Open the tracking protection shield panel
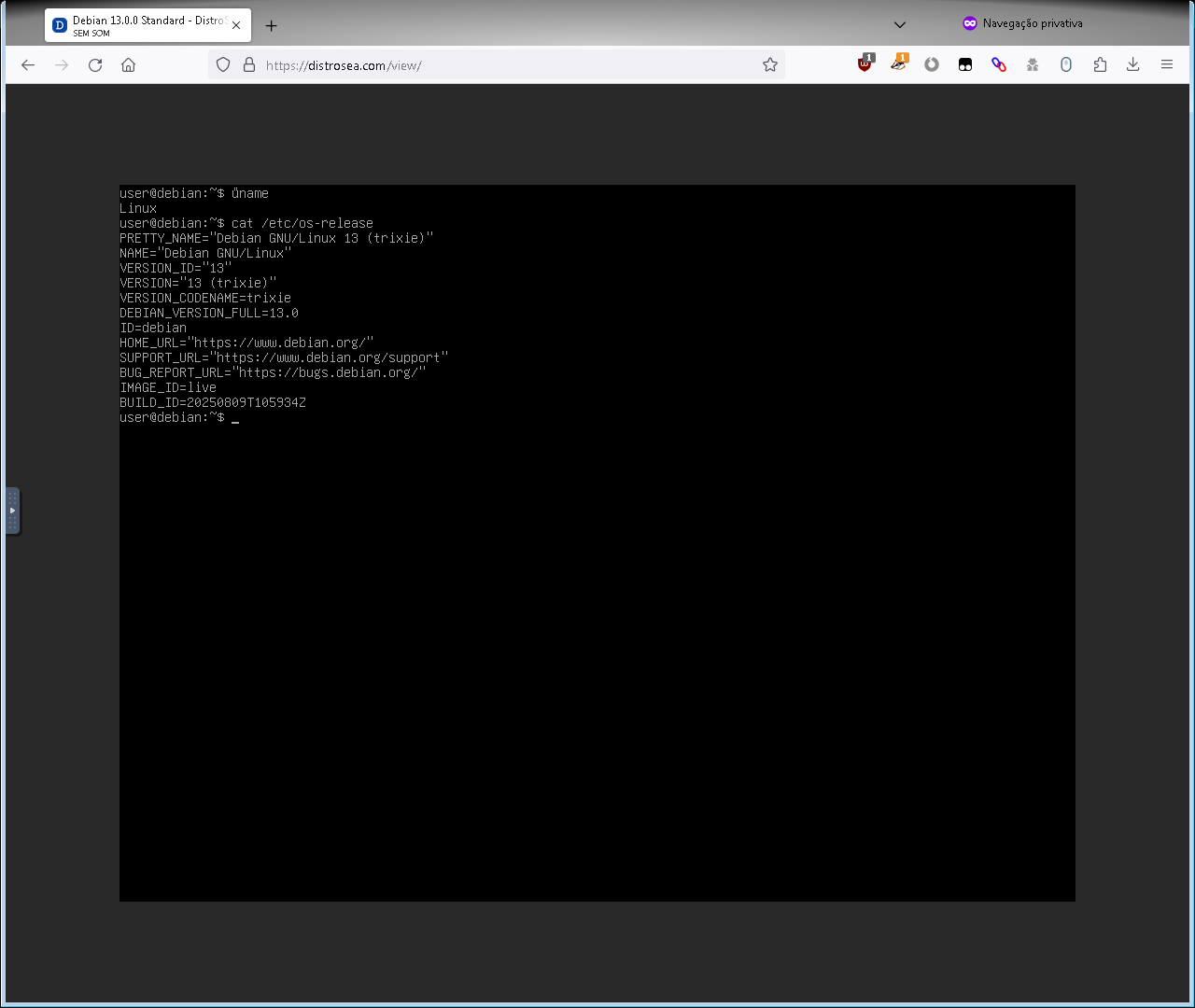The width and height of the screenshot is (1195, 1008). point(223,65)
